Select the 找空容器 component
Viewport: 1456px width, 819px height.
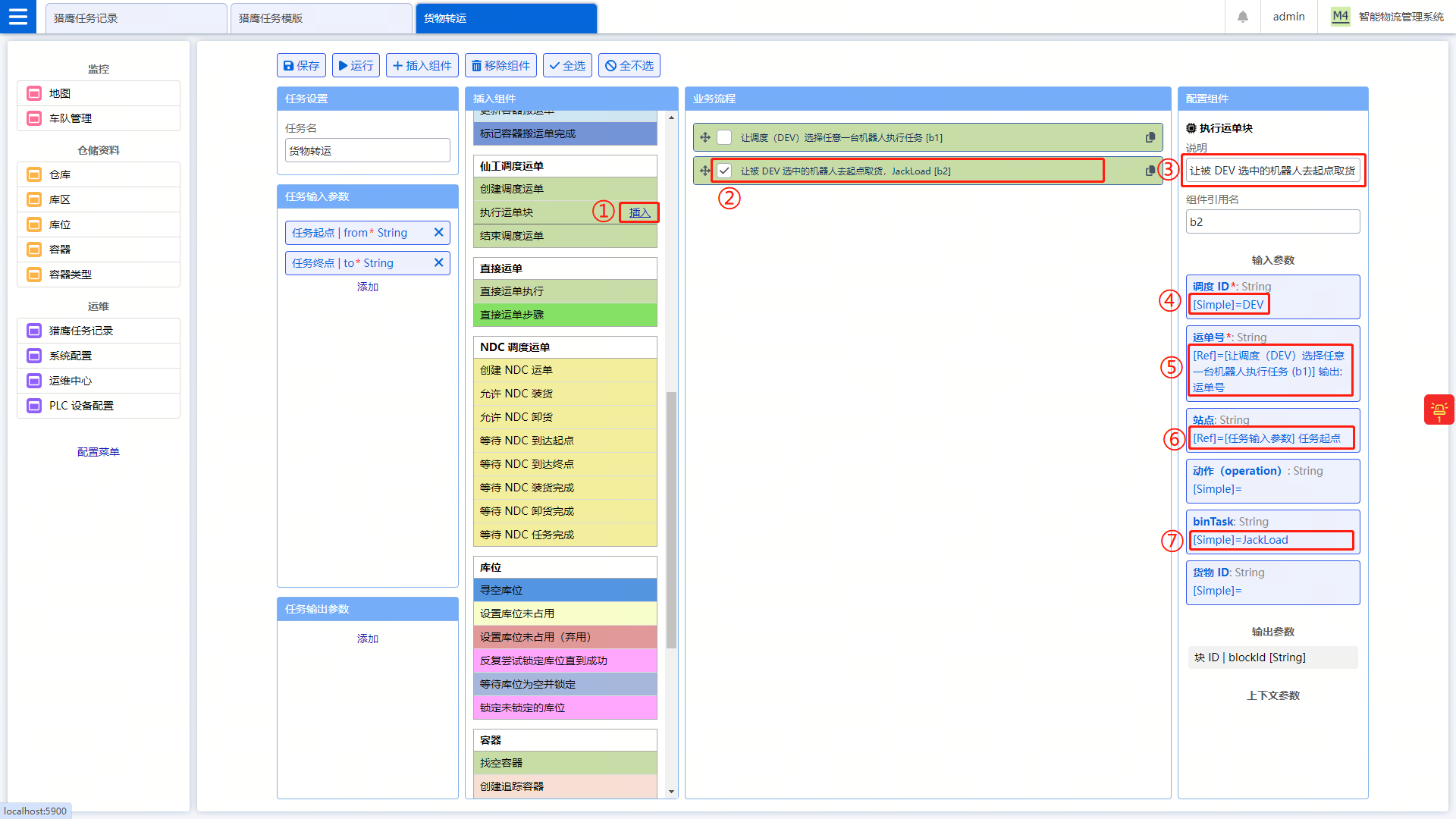click(x=565, y=763)
